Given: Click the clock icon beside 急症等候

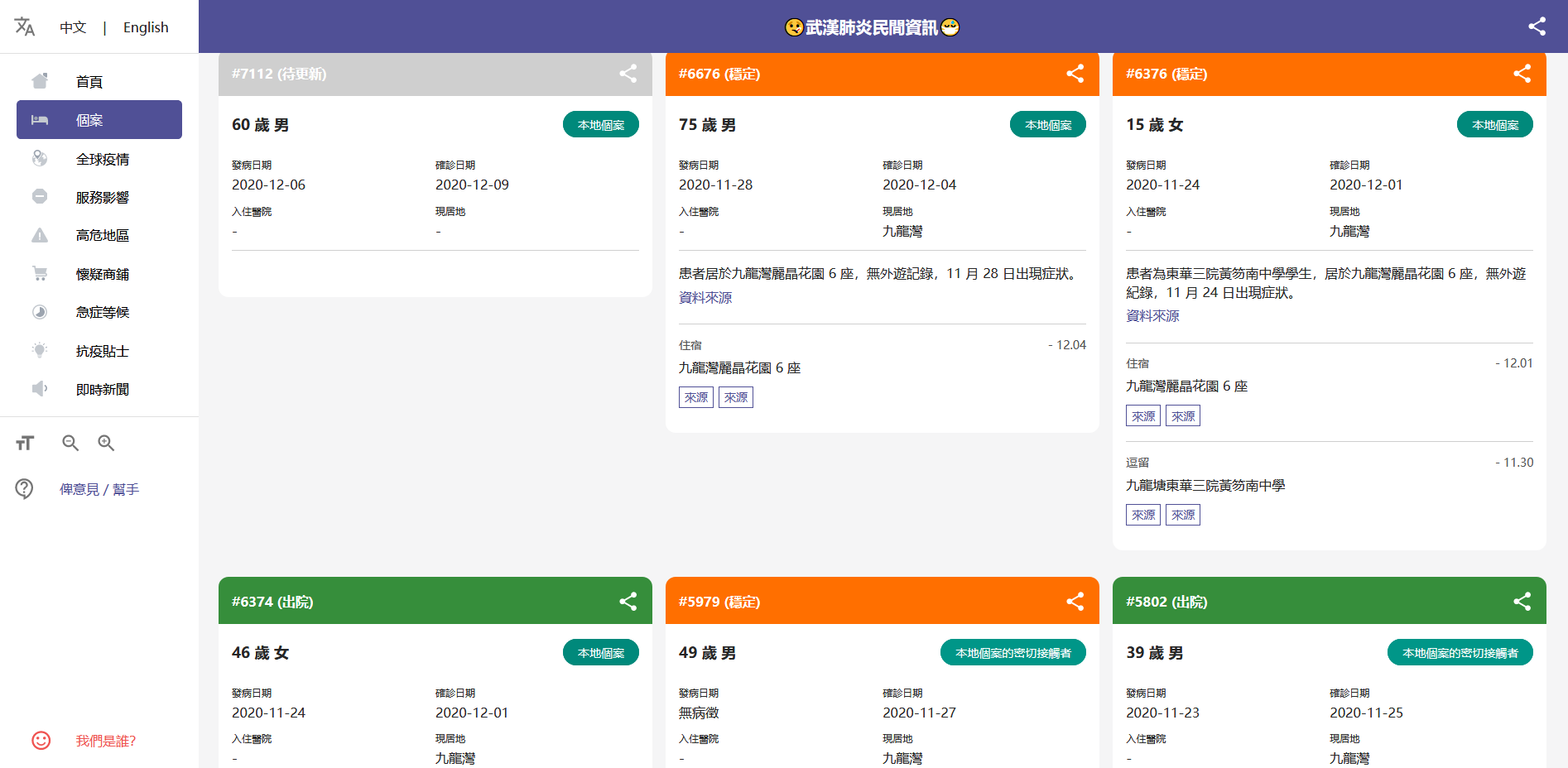Looking at the screenshot, I should (x=40, y=312).
